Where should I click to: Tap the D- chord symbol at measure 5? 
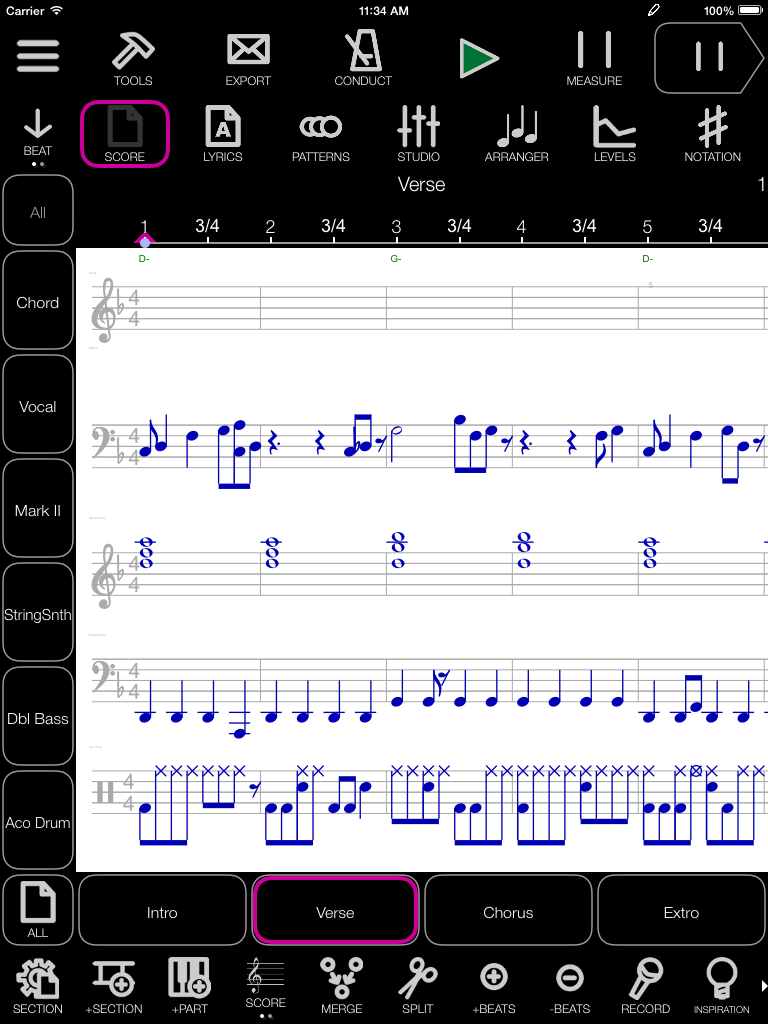647,259
